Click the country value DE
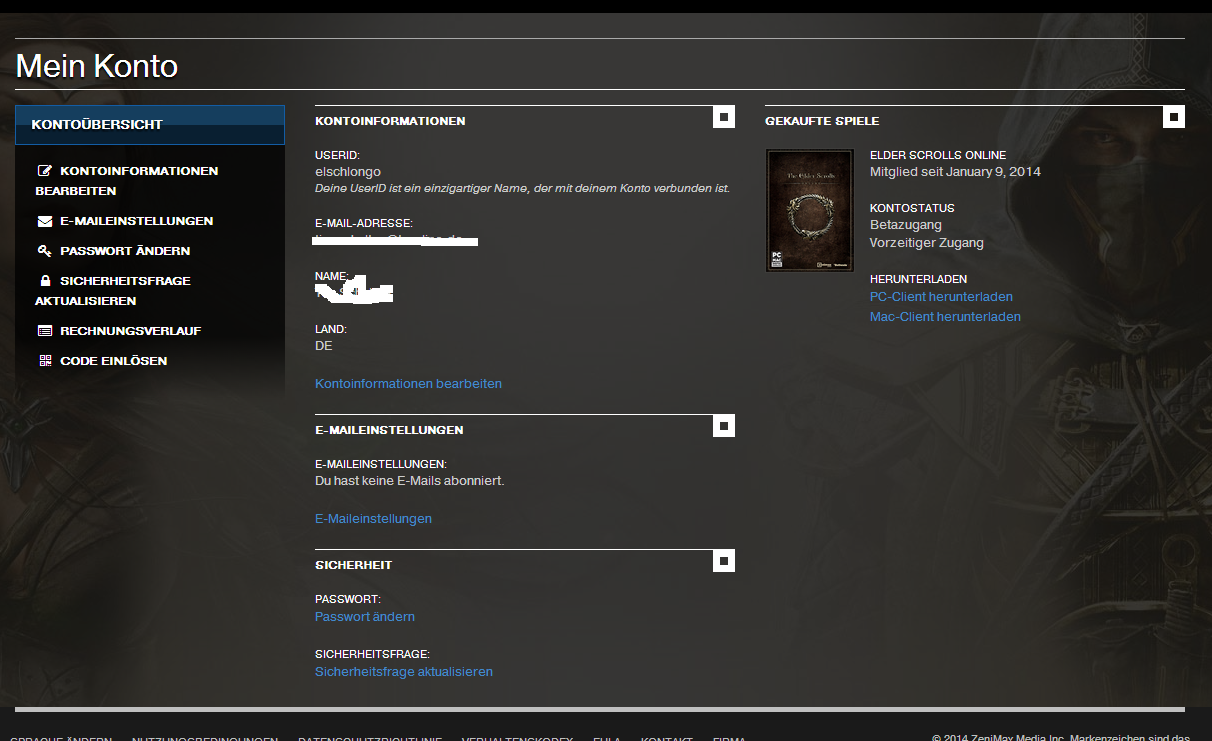Image resolution: width=1212 pixels, height=741 pixels. pos(324,346)
